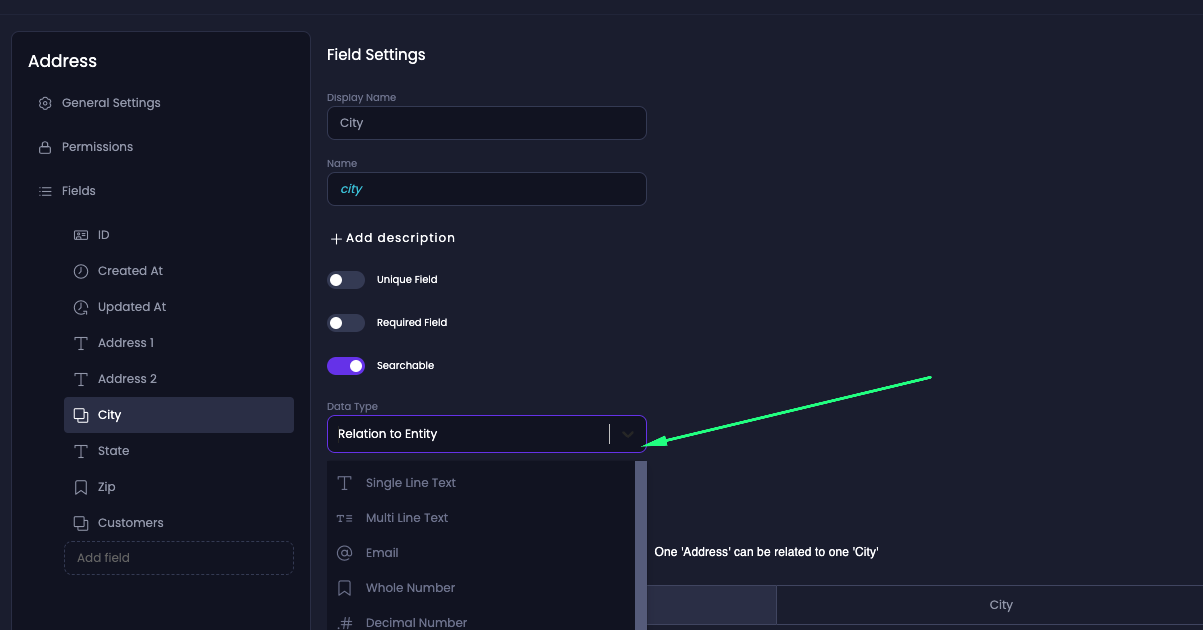This screenshot has height=630, width=1203.
Task: Click the Whole Number bookmark icon
Action: coord(345,588)
